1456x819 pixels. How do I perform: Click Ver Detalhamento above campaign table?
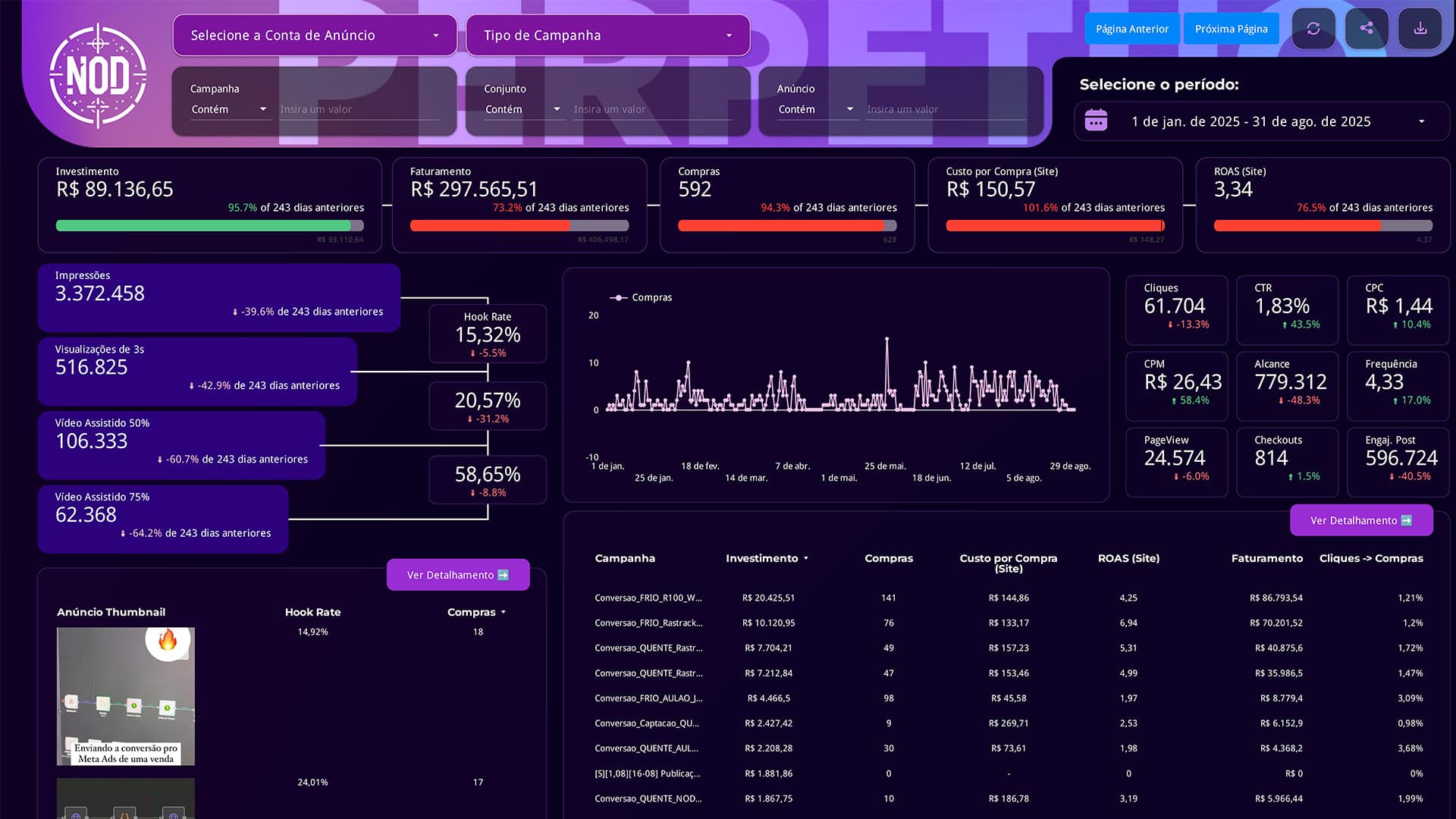pos(1361,520)
